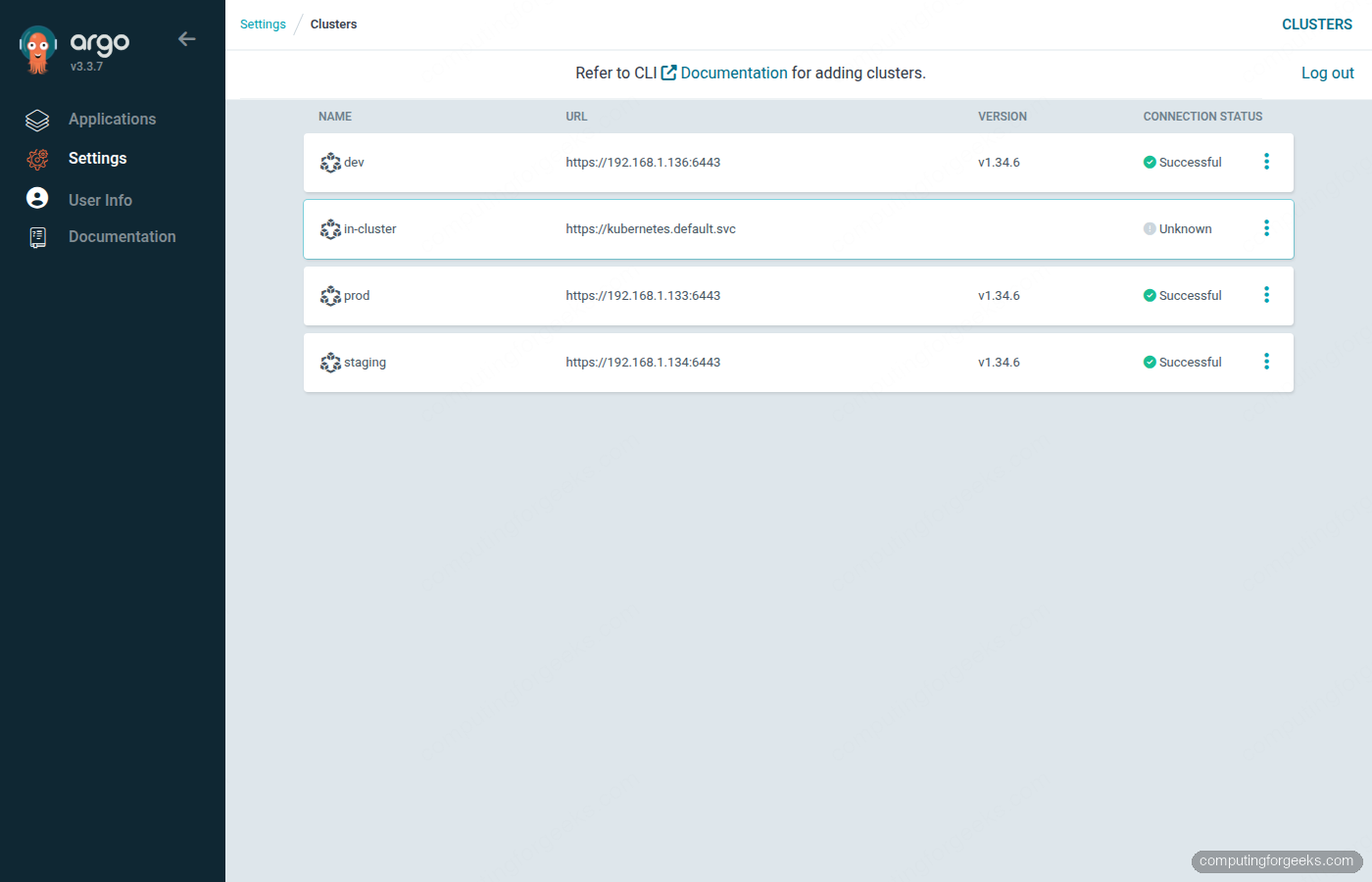Click the cluster icon next to in-cluster

(330, 228)
